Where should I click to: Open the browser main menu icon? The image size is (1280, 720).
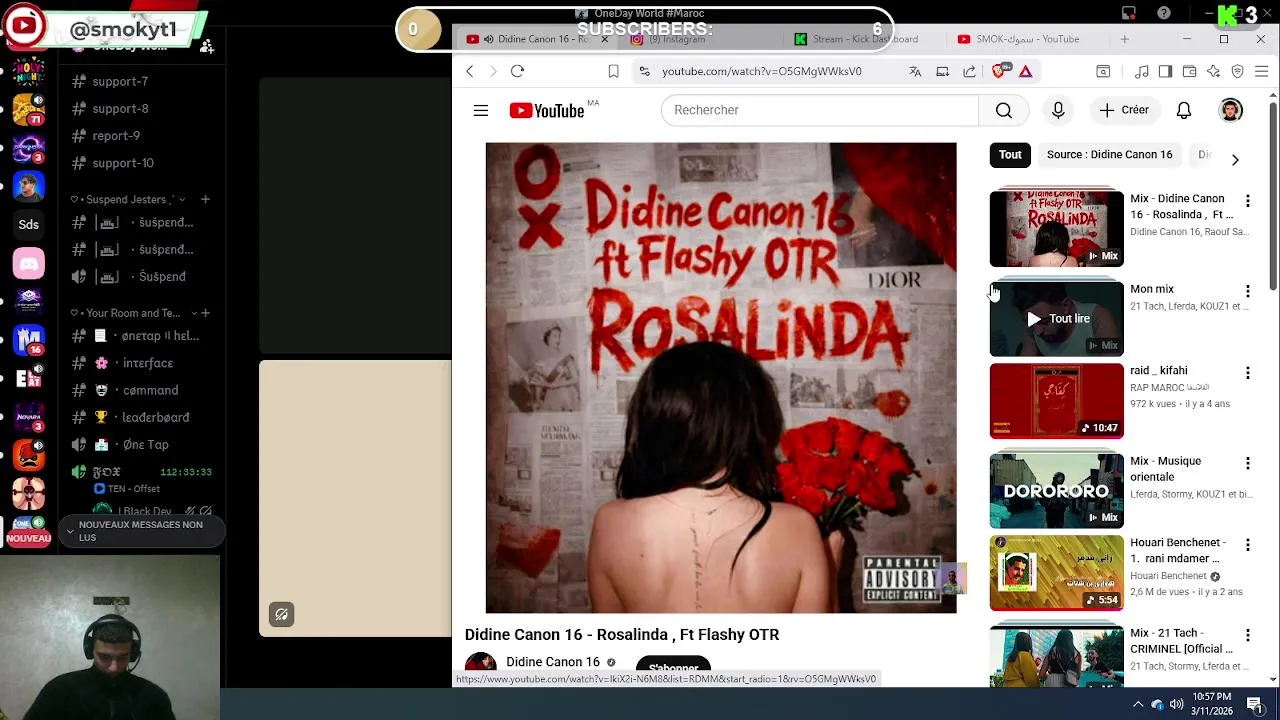click(x=1262, y=71)
